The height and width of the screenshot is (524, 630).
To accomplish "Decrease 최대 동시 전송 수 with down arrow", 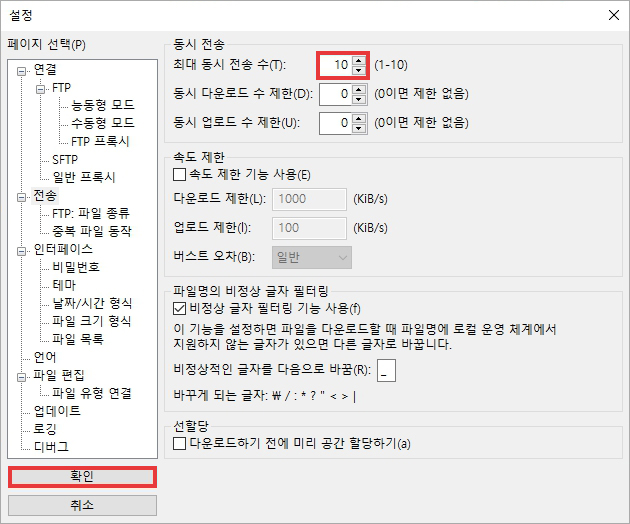I will [359, 70].
